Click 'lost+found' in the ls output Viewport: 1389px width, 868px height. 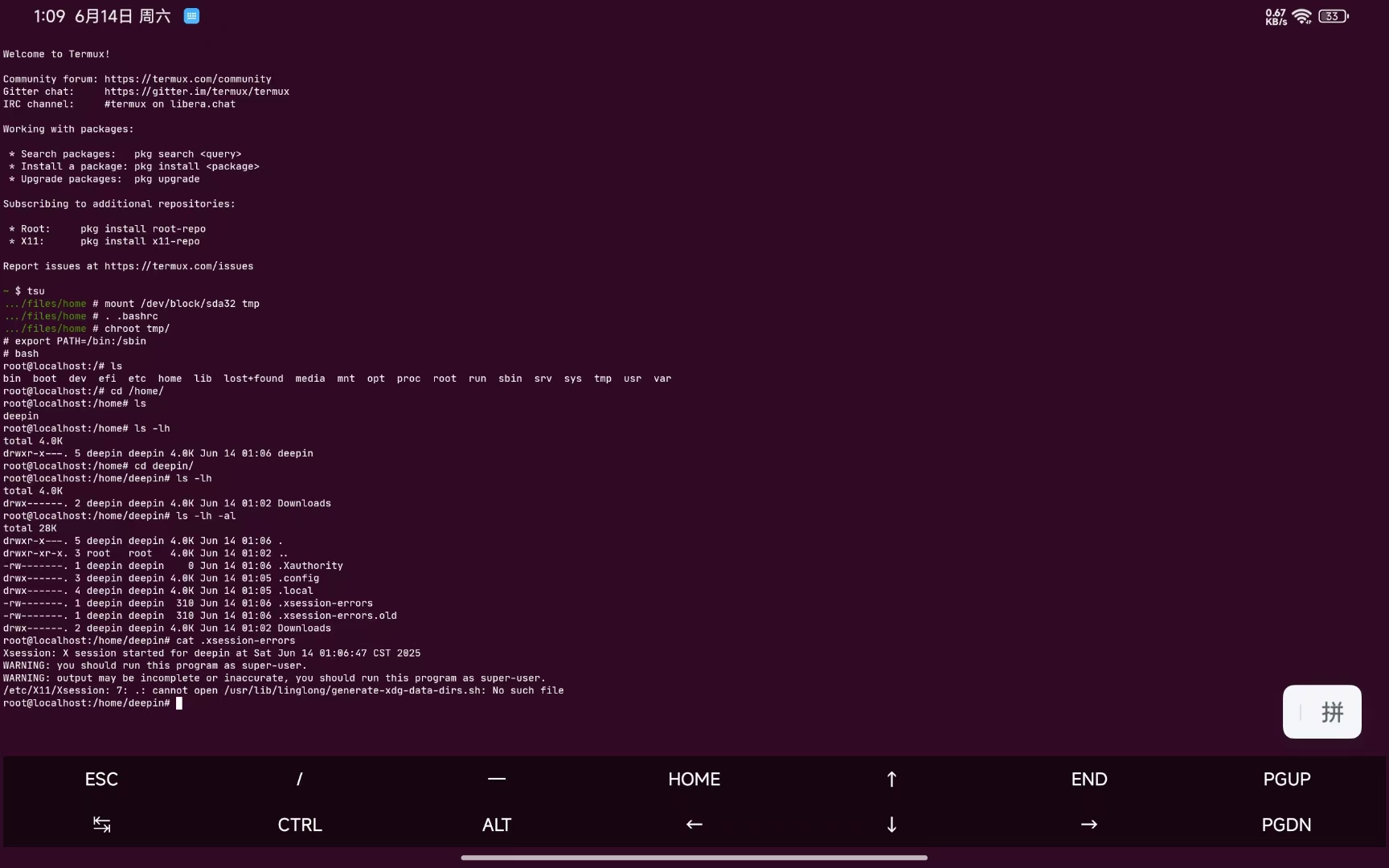(253, 379)
